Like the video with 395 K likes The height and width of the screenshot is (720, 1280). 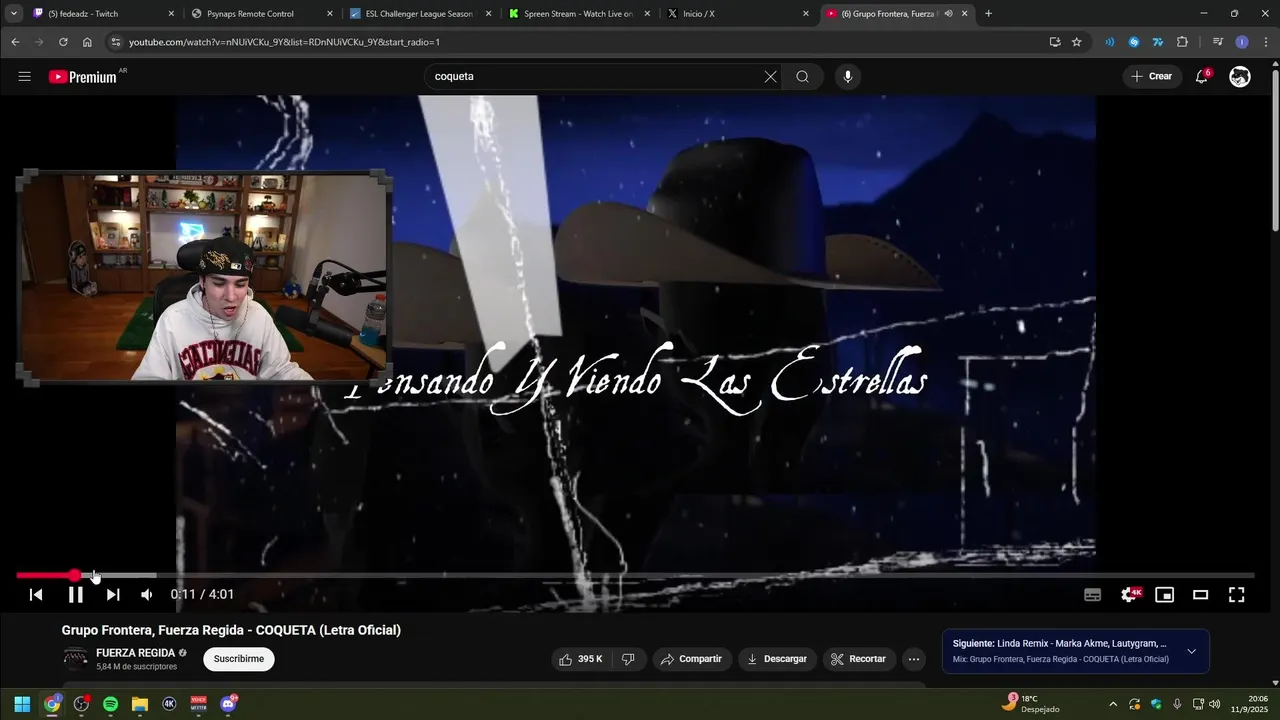click(581, 659)
